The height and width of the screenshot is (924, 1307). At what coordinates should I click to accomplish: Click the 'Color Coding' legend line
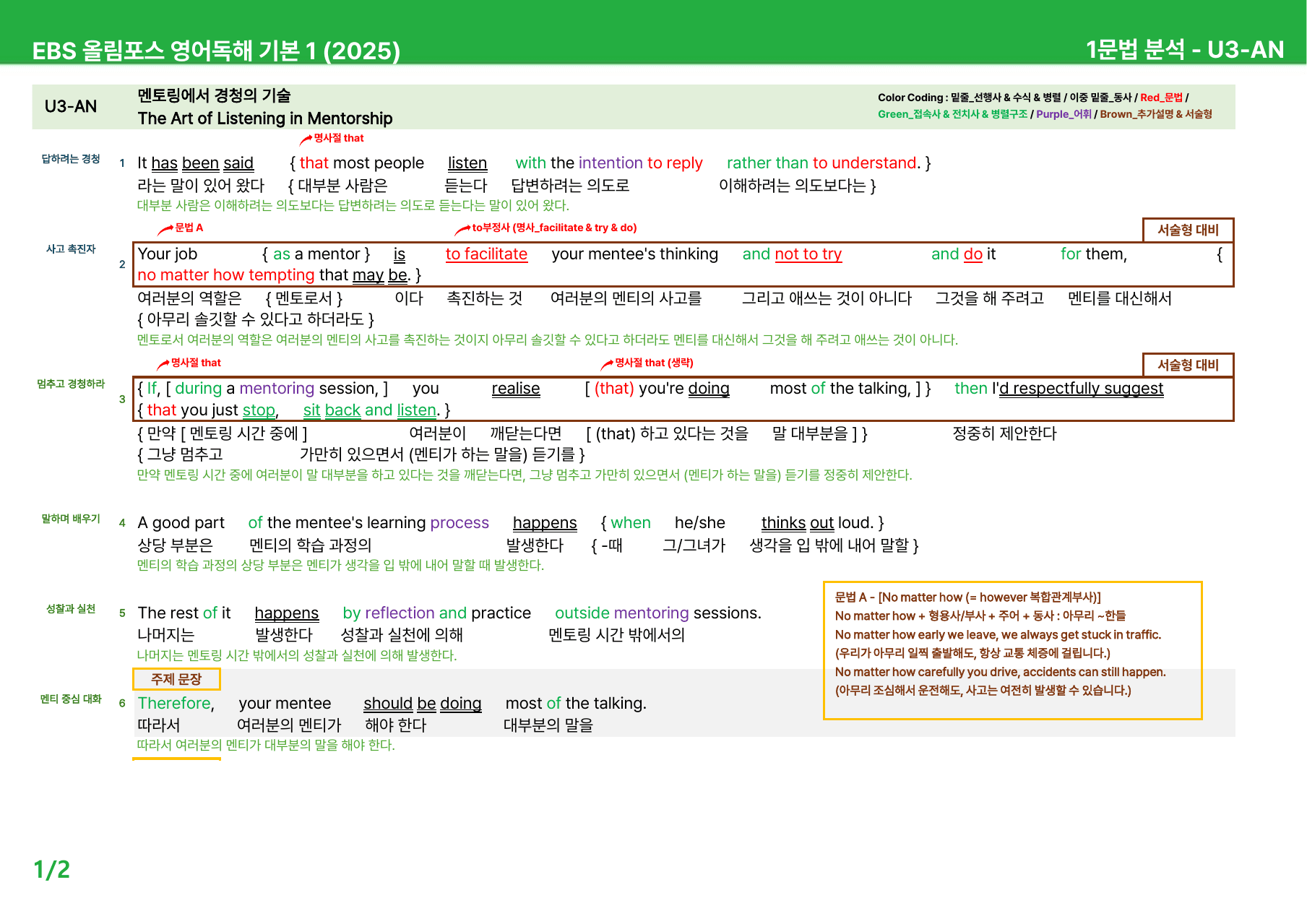1033,98
